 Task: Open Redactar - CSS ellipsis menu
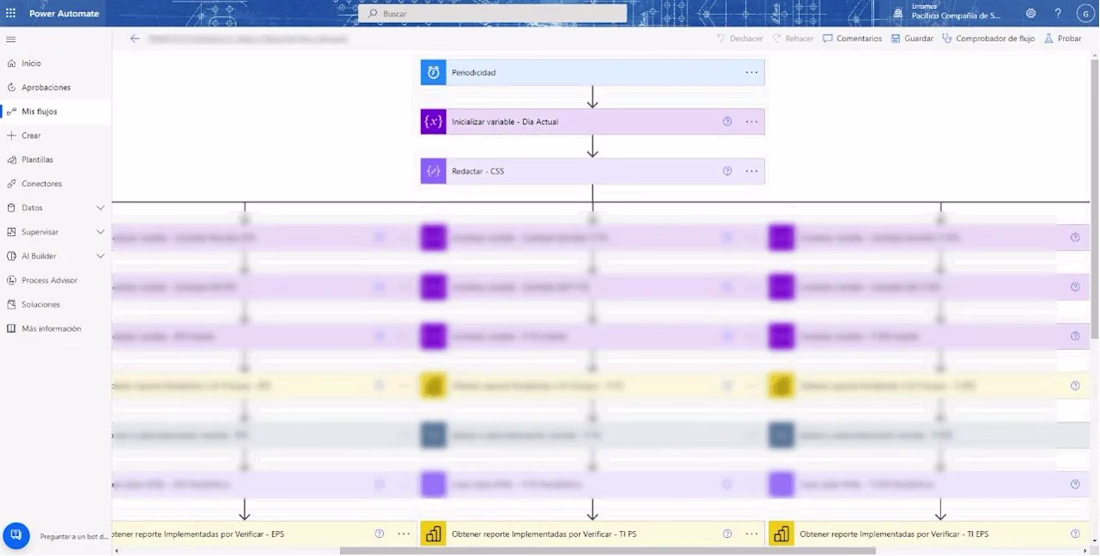pos(751,171)
